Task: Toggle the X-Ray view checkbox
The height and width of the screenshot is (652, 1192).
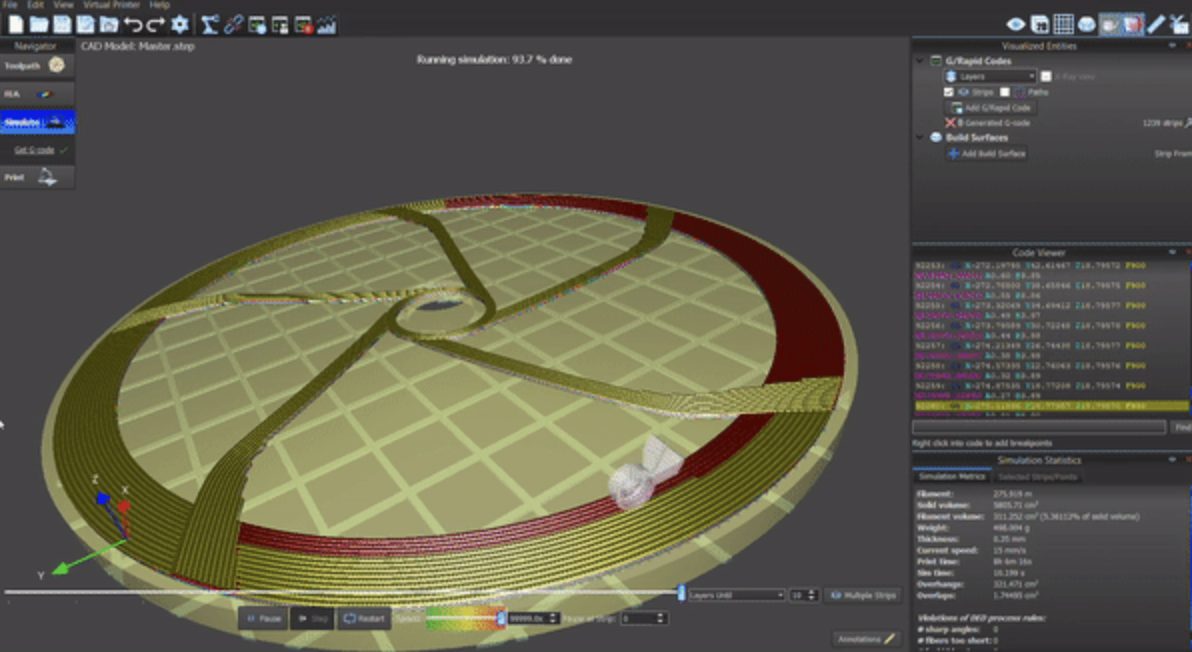Action: pos(1046,76)
